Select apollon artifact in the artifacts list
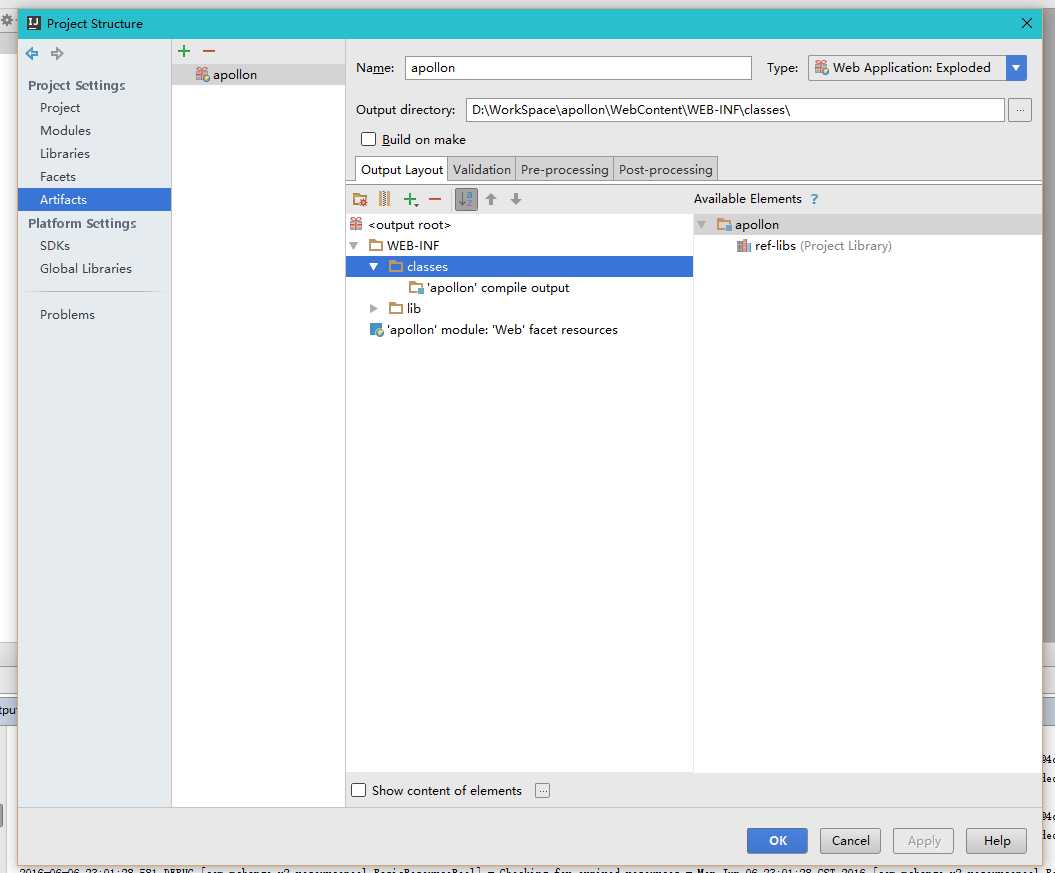Screen dimensions: 1055x873 pyautogui.click(x=258, y=75)
